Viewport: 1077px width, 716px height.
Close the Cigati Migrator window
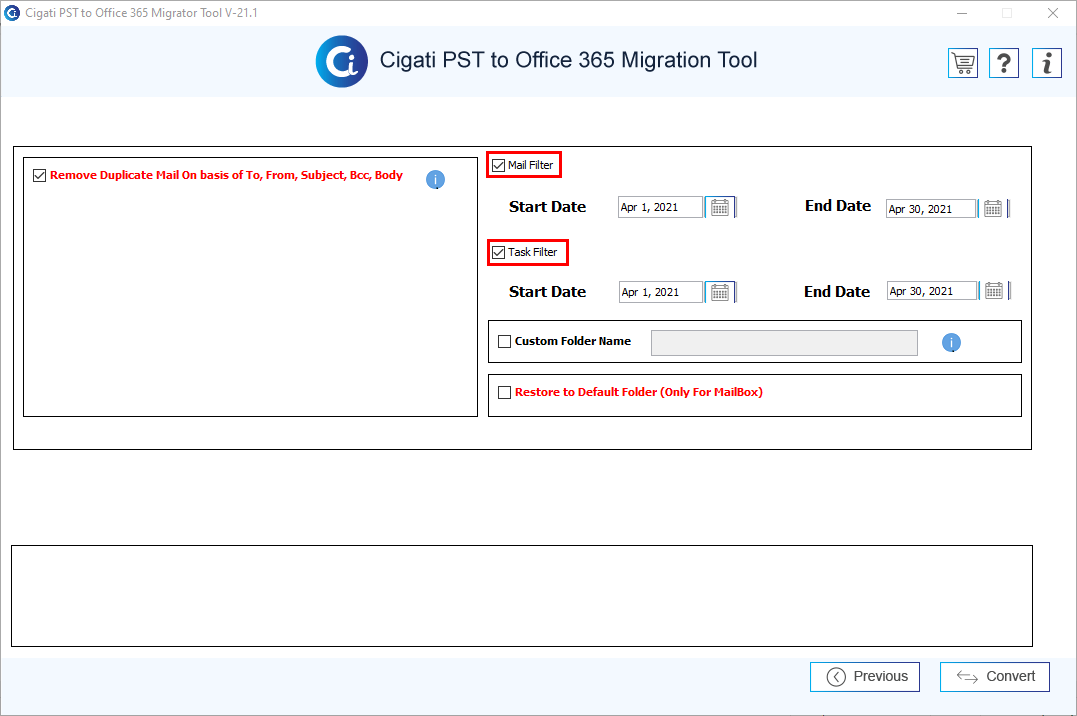tap(1053, 13)
